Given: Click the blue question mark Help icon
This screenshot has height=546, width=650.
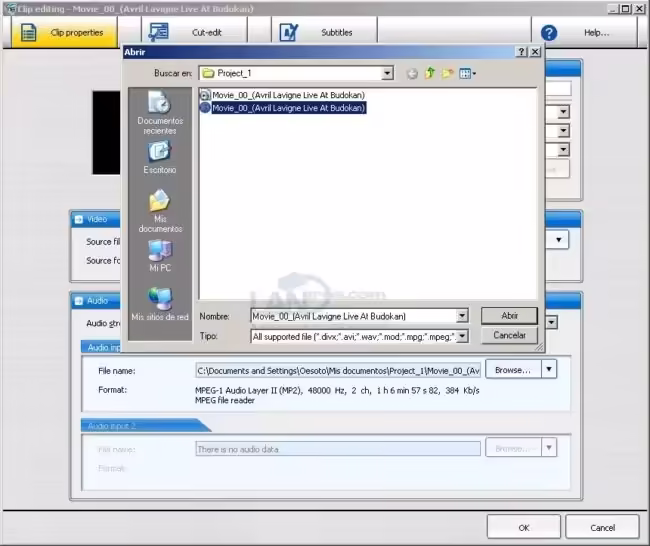Looking at the screenshot, I should pos(549,33).
